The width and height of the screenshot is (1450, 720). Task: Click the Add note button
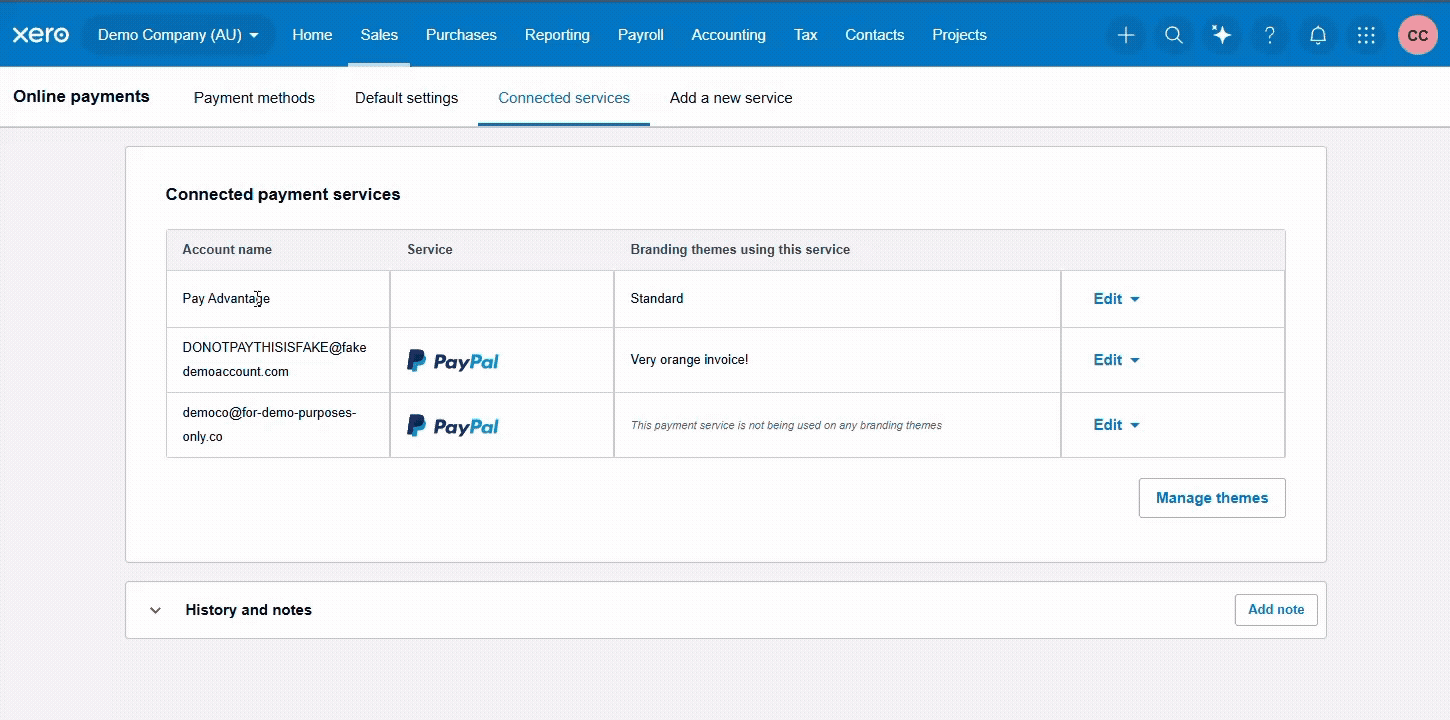coord(1275,610)
